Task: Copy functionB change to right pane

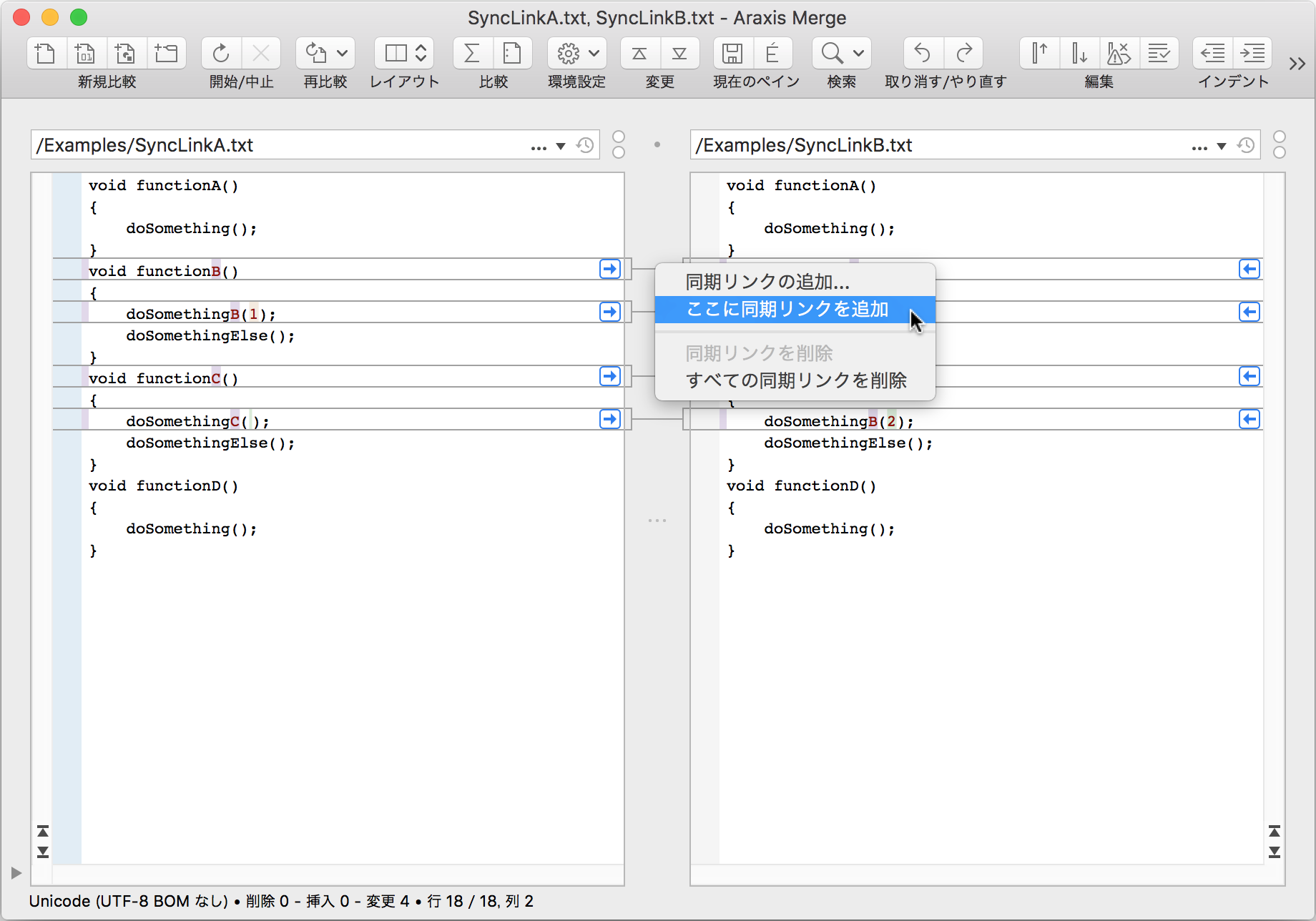Action: (609, 270)
